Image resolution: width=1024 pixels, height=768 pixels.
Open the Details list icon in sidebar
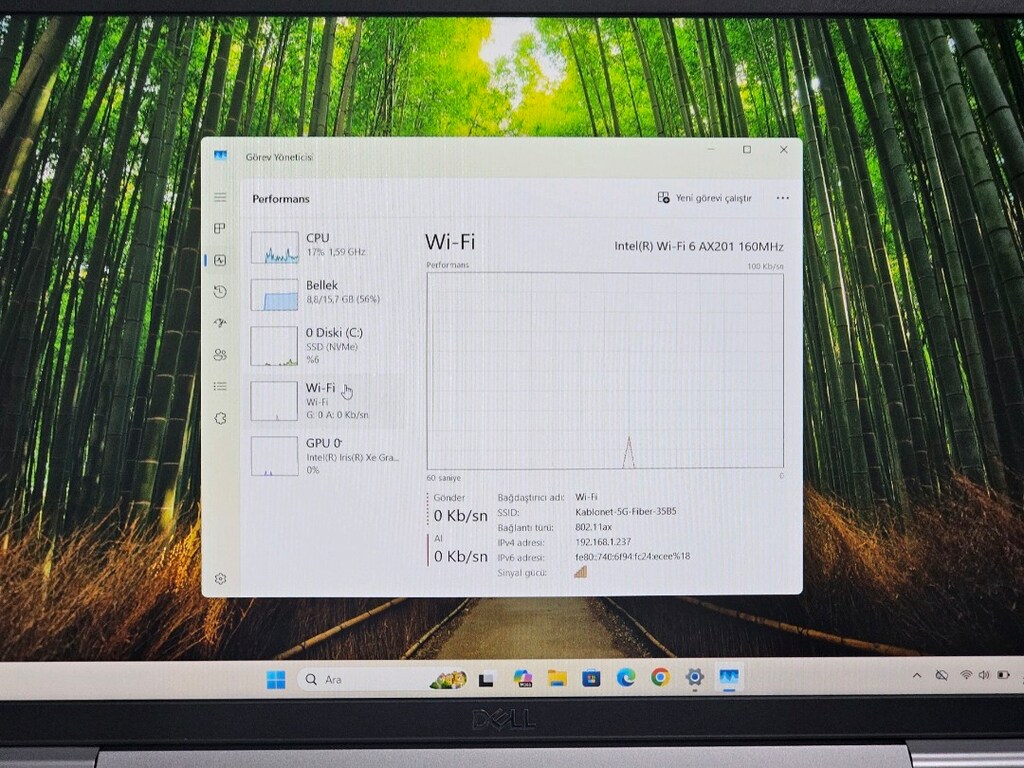point(220,386)
